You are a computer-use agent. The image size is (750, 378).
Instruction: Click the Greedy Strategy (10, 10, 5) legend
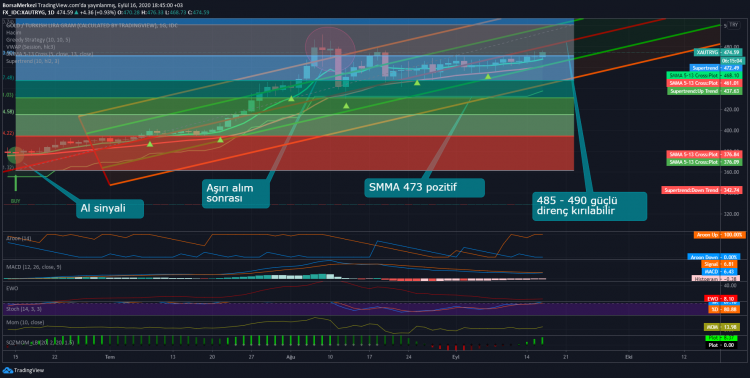click(x=38, y=40)
